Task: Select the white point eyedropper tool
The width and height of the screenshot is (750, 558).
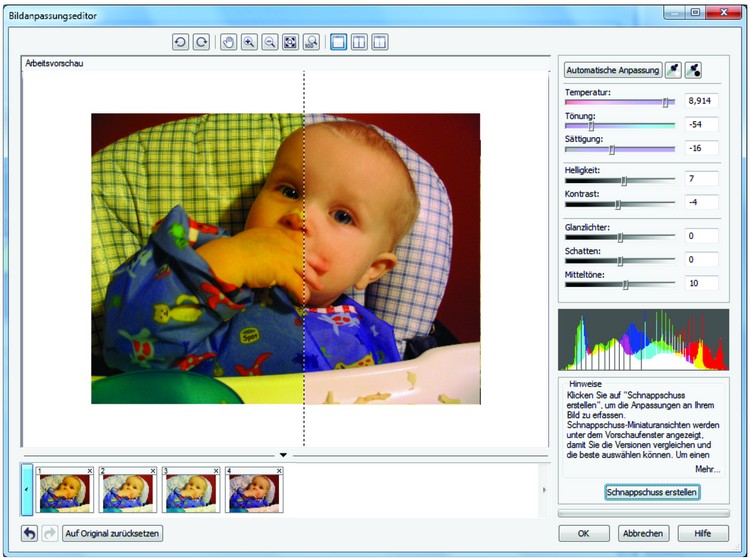Action: click(x=674, y=70)
